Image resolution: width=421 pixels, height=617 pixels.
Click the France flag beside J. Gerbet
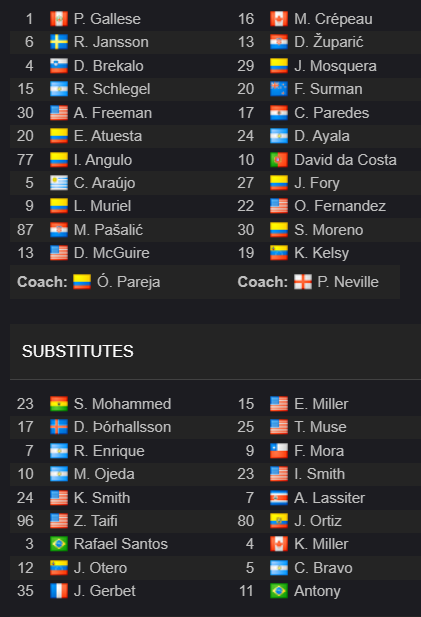pos(59,591)
